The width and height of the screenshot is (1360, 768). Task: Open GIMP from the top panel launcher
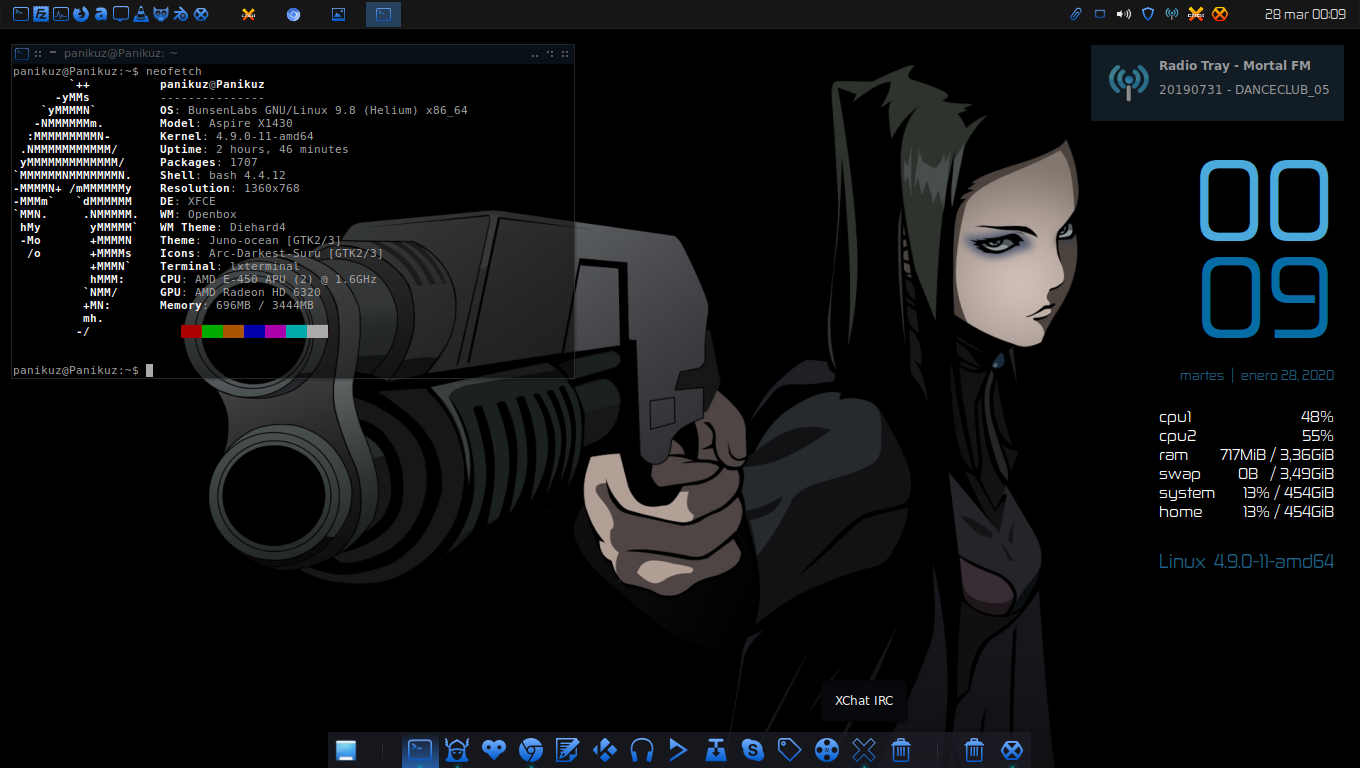pyautogui.click(x=161, y=14)
